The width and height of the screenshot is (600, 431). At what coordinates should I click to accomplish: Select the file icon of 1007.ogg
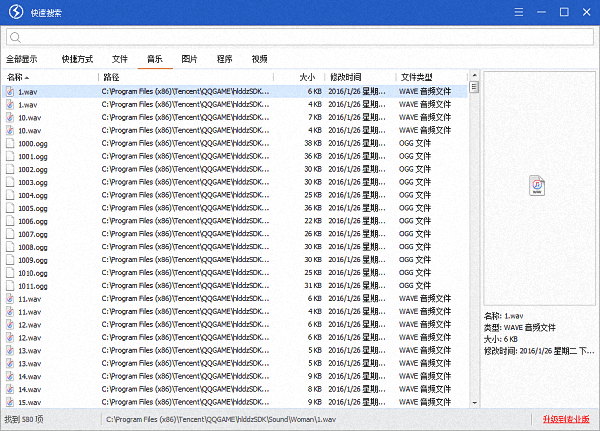coord(11,234)
